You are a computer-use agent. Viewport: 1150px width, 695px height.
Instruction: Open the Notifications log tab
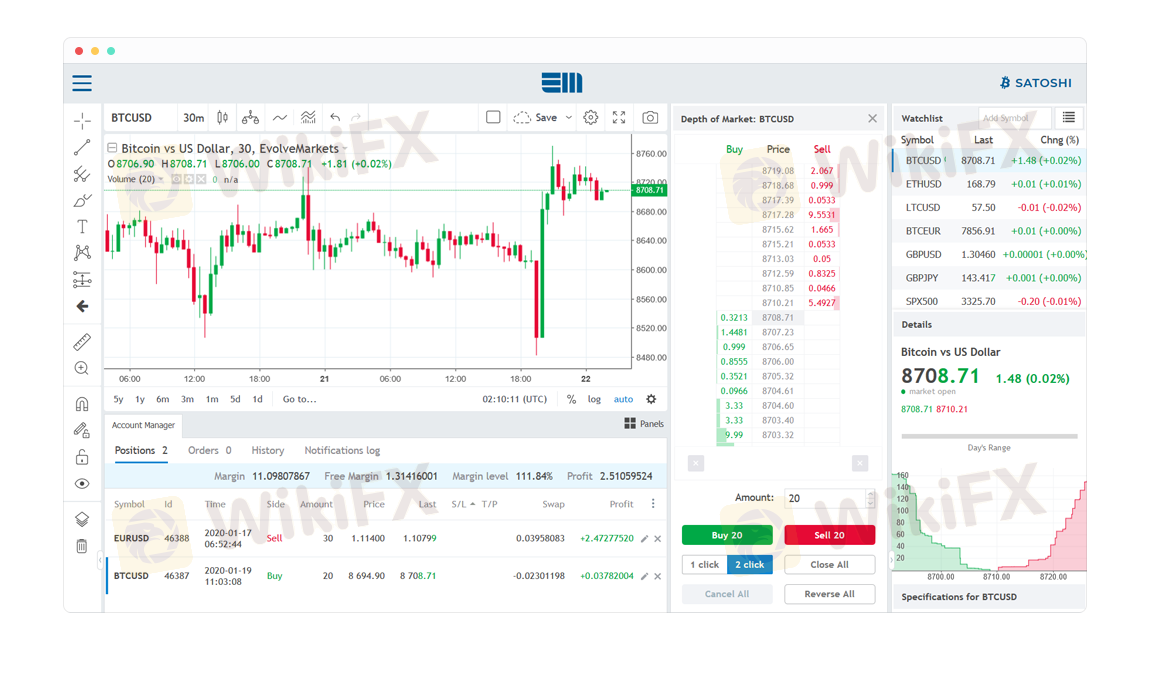[x=342, y=451]
